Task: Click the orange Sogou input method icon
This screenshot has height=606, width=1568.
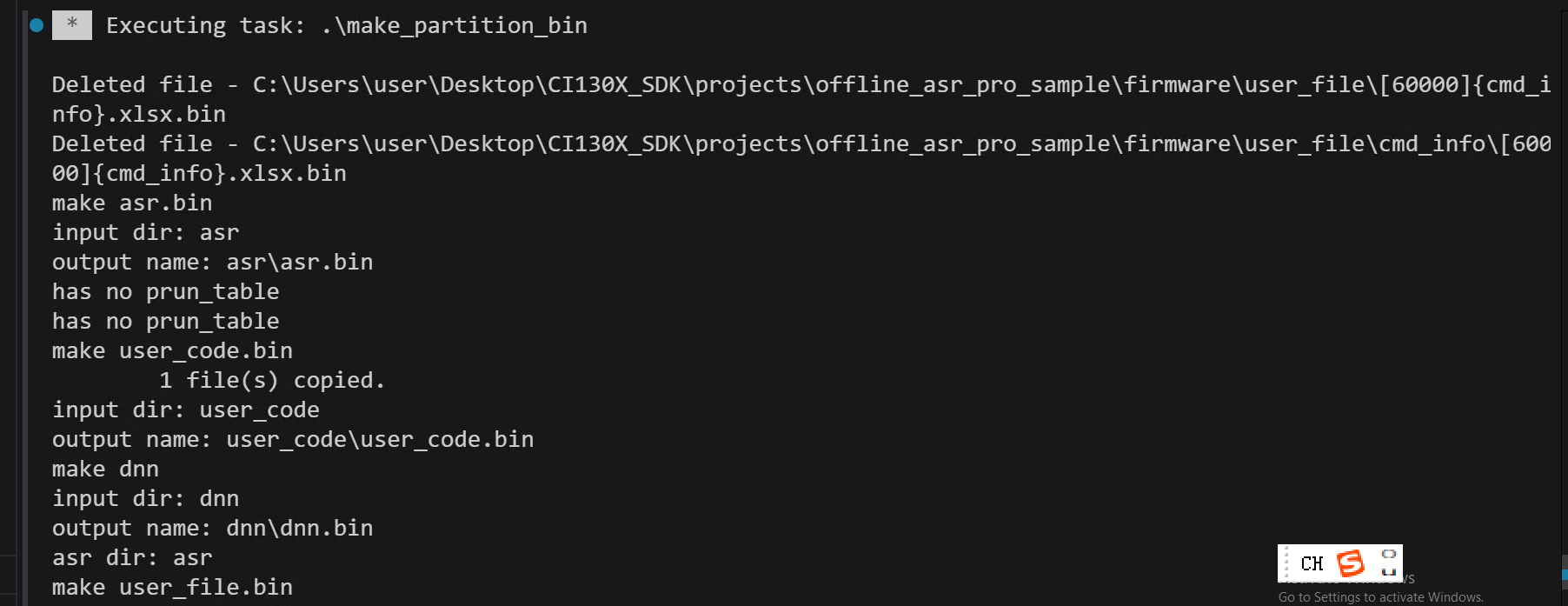Action: pos(1350,563)
